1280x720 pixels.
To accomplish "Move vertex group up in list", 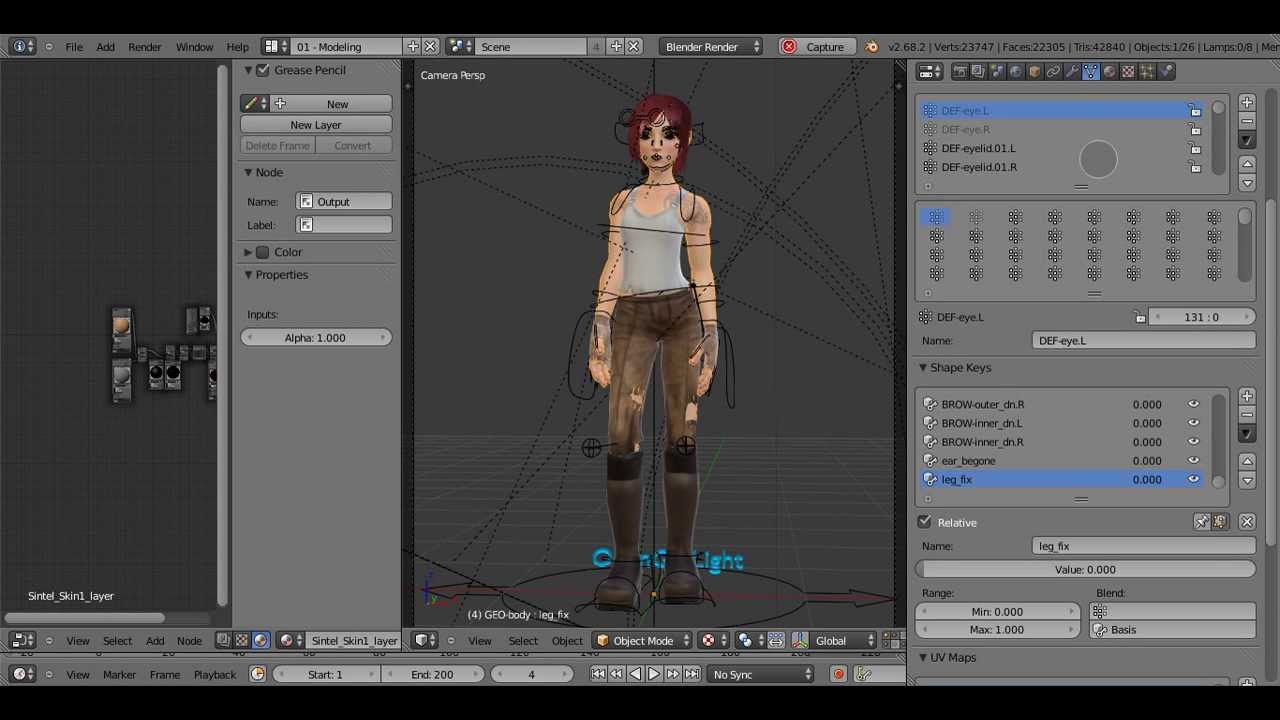I will coord(1247,164).
